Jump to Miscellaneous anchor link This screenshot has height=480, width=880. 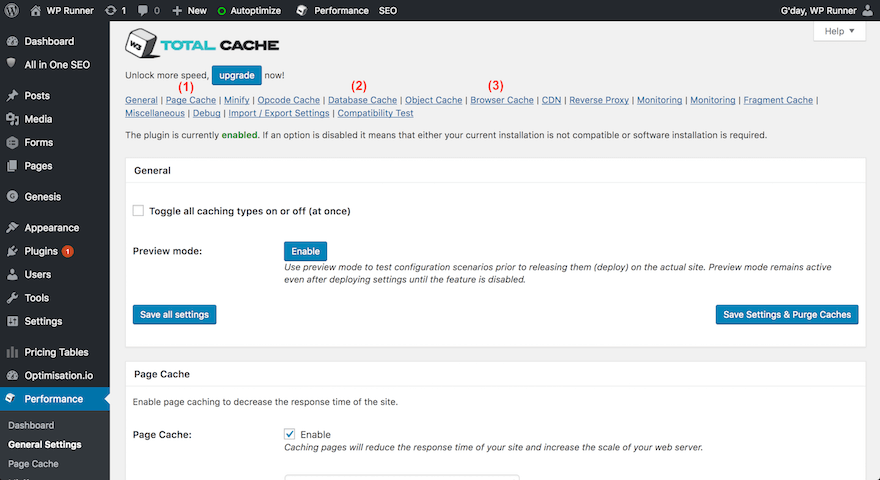point(155,113)
